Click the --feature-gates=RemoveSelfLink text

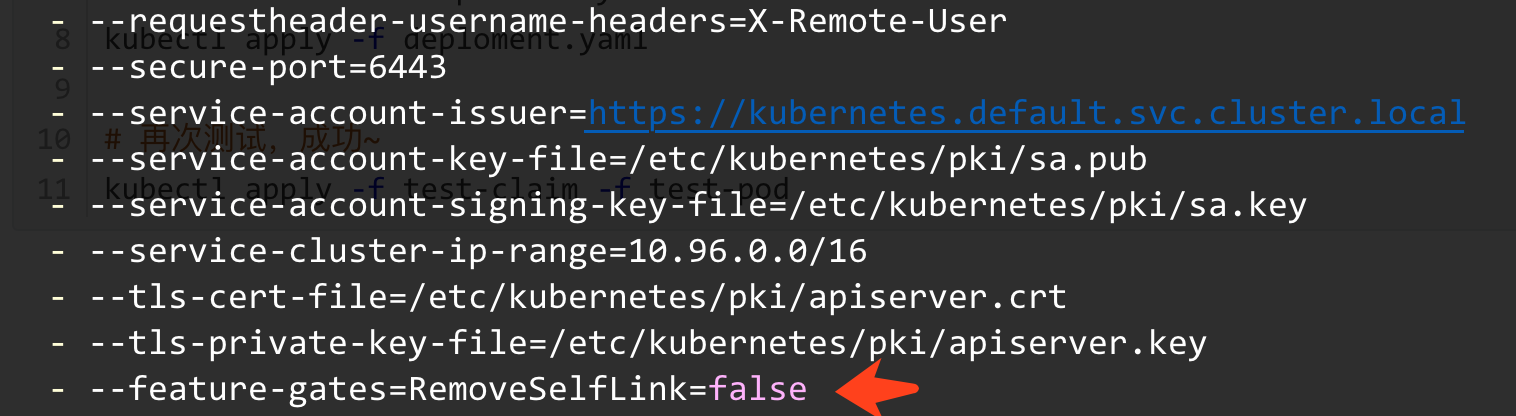click(399, 389)
